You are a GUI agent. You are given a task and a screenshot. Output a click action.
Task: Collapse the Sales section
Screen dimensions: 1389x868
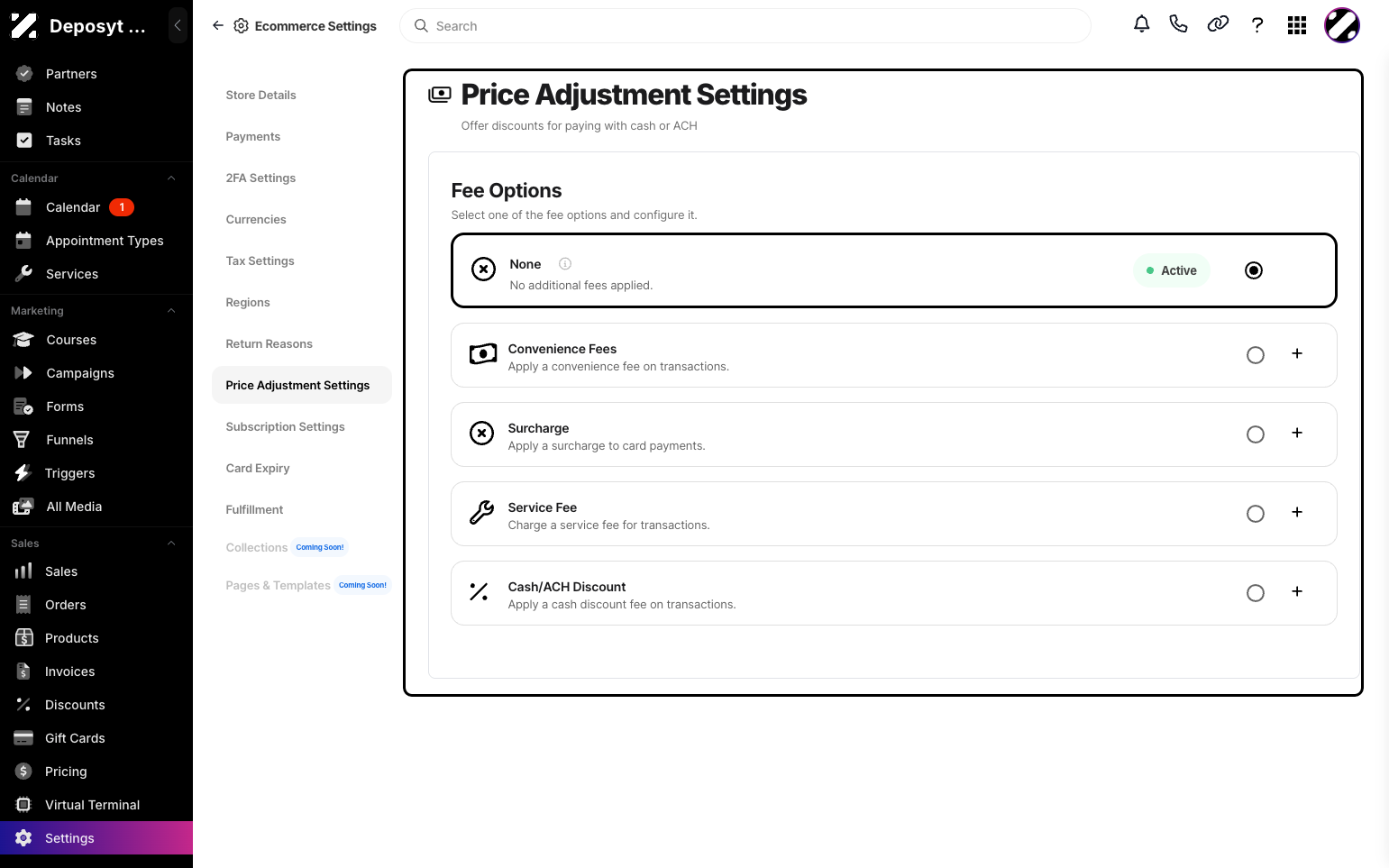click(x=171, y=544)
